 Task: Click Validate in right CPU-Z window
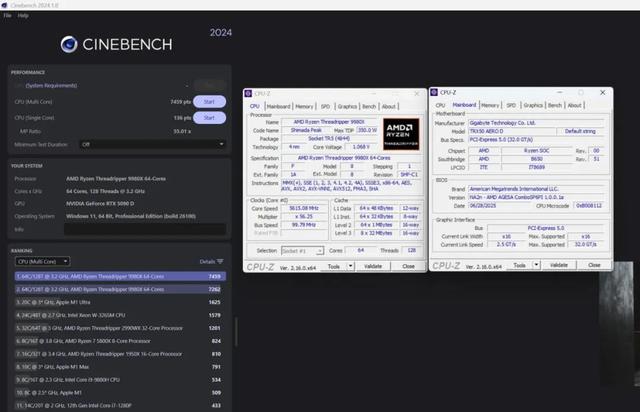pyautogui.click(x=559, y=265)
